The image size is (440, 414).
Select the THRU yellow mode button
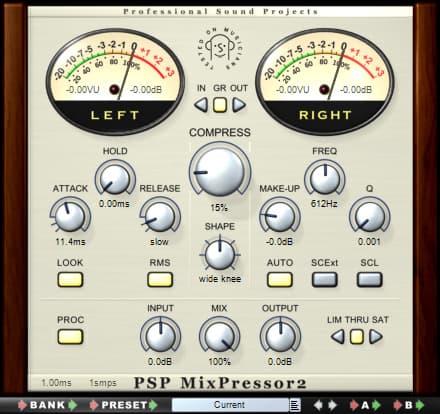[x=357, y=337]
